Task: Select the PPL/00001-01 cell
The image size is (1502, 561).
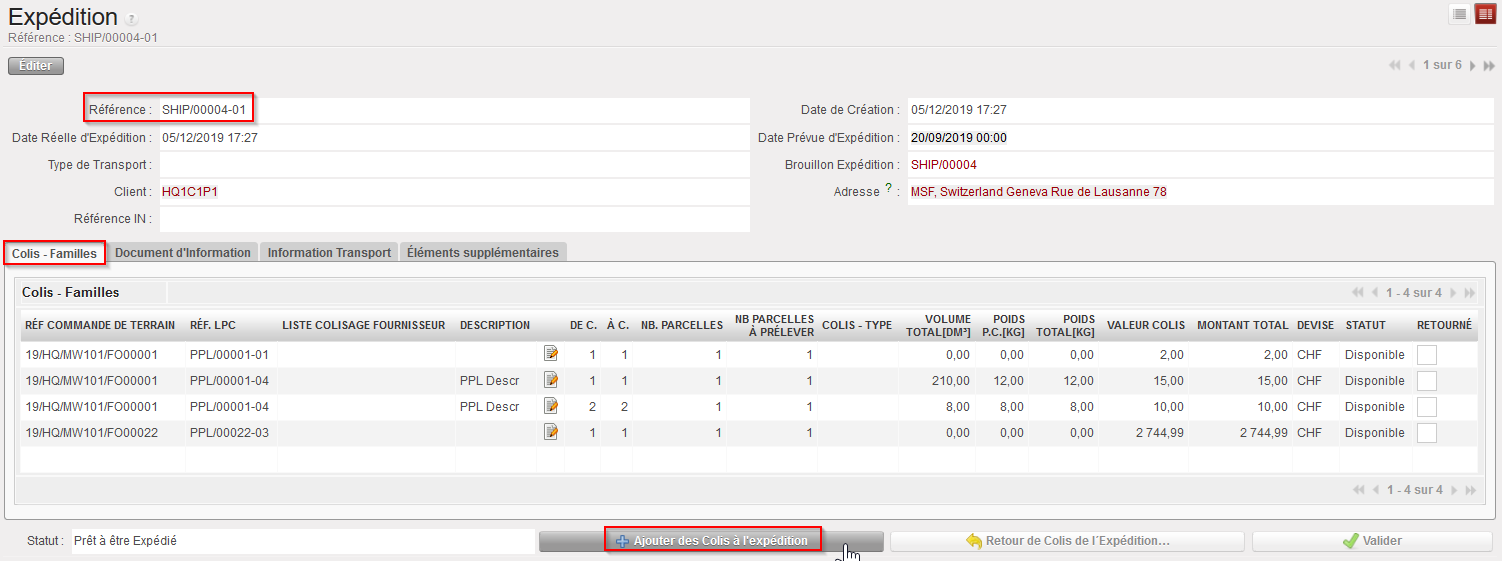Action: tap(229, 354)
